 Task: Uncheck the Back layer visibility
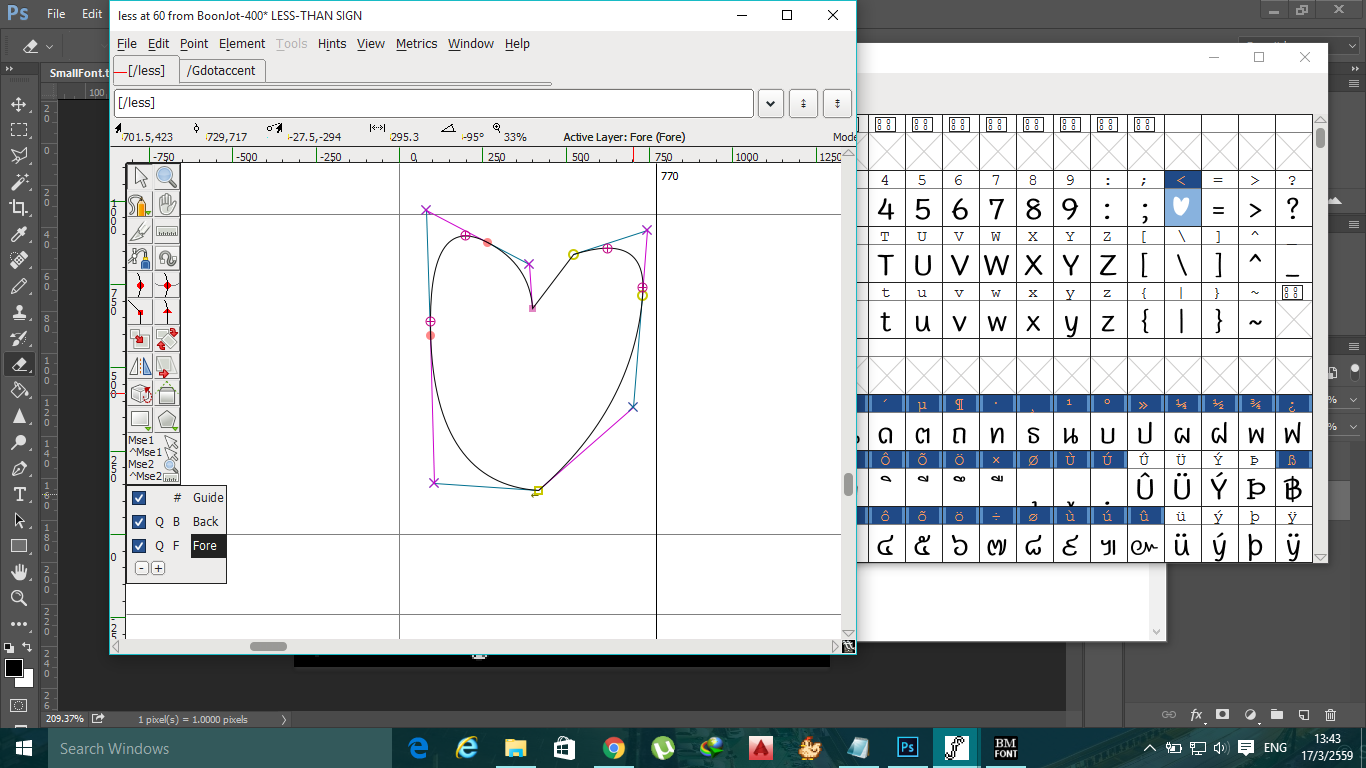(x=140, y=522)
